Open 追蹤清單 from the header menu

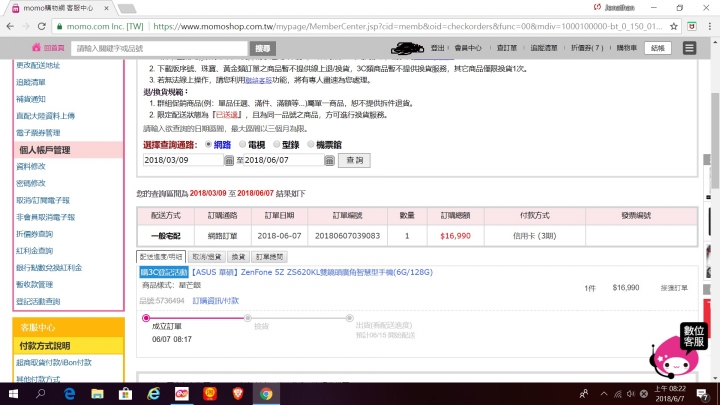pos(544,48)
